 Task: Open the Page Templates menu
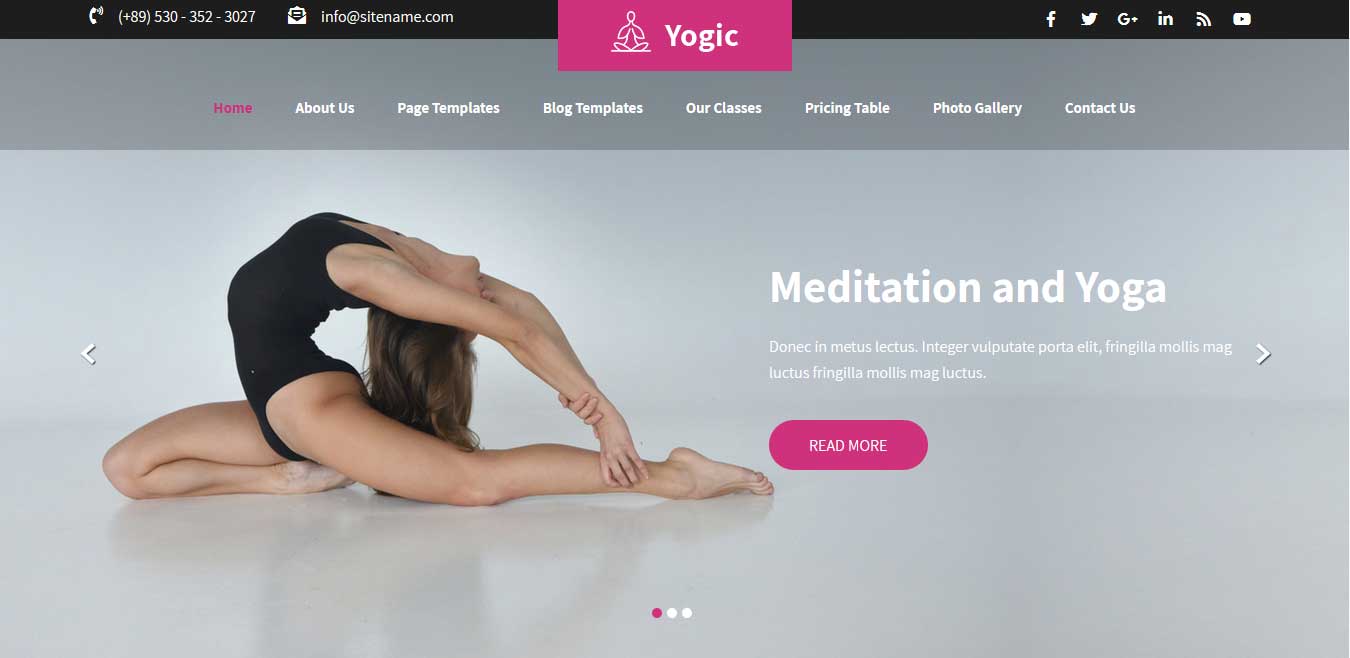point(448,108)
